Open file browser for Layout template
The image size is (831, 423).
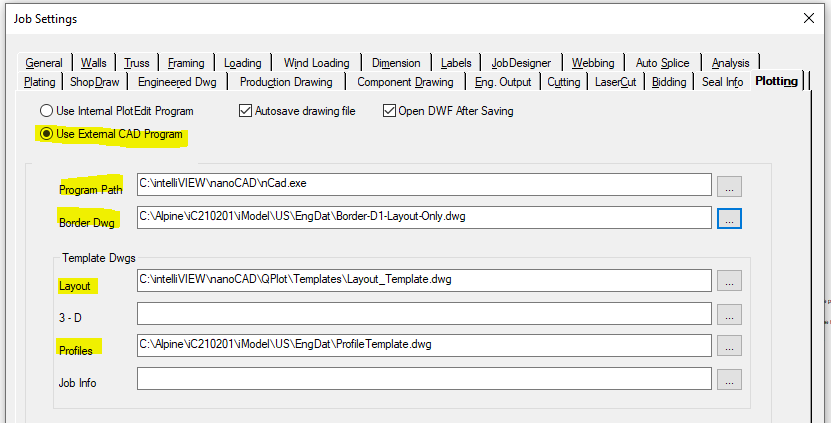point(729,281)
